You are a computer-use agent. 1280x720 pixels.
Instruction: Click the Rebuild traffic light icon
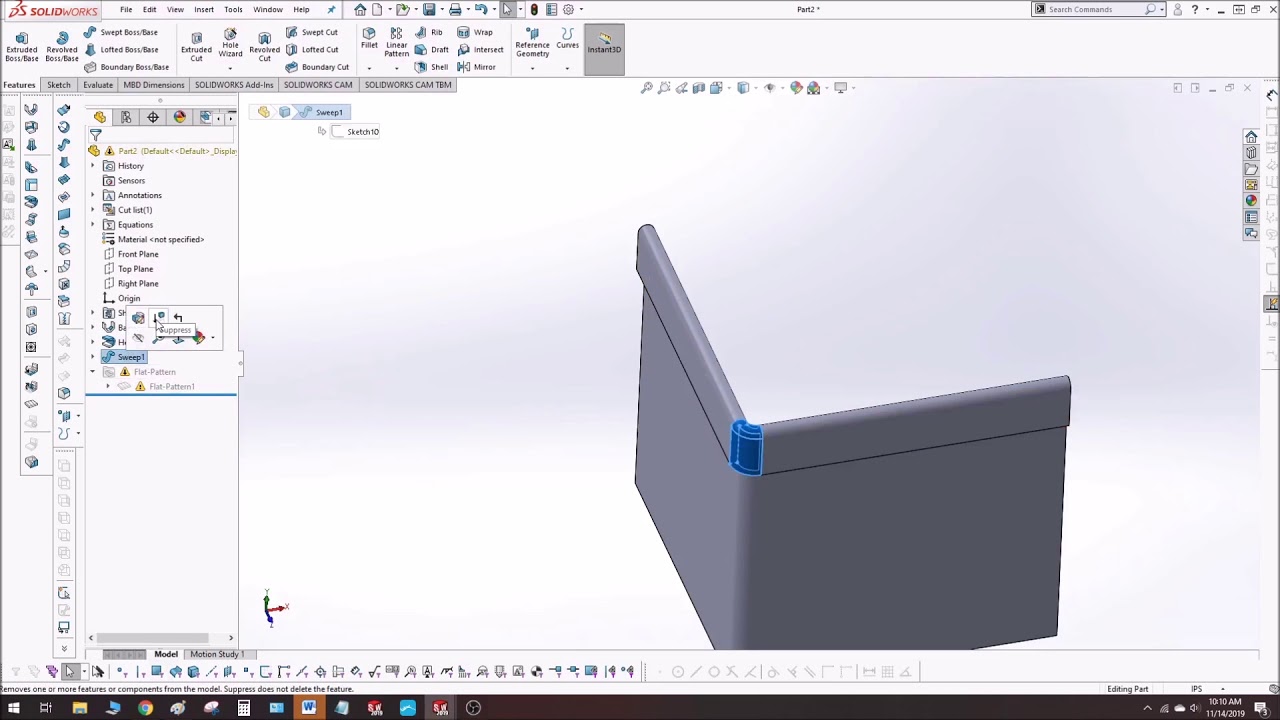tap(534, 9)
